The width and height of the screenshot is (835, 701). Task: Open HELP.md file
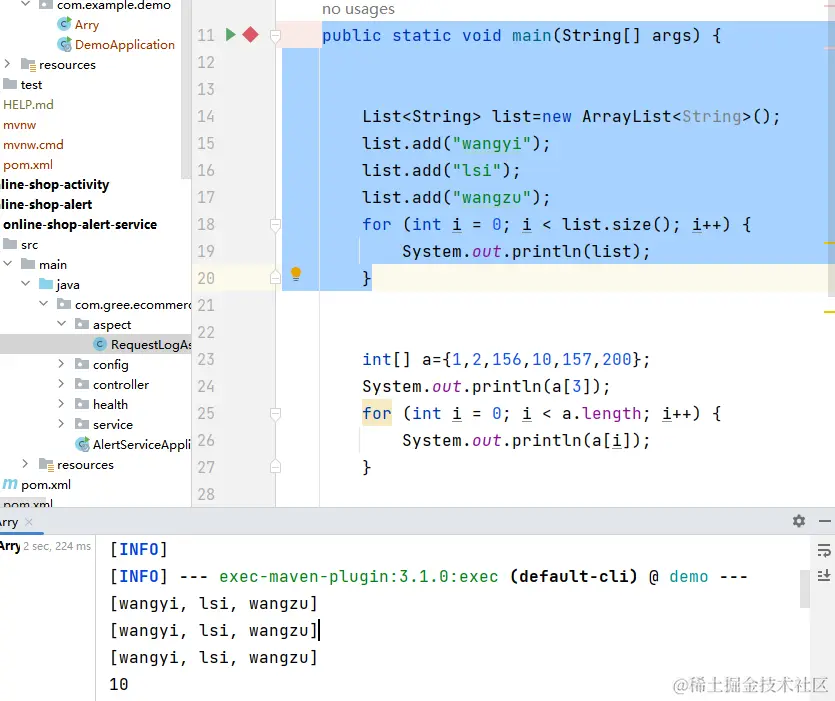(28, 104)
